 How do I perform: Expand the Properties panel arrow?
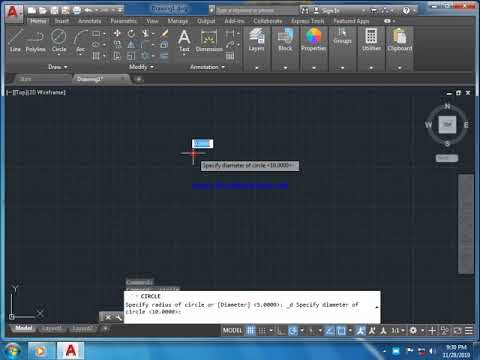(314, 68)
